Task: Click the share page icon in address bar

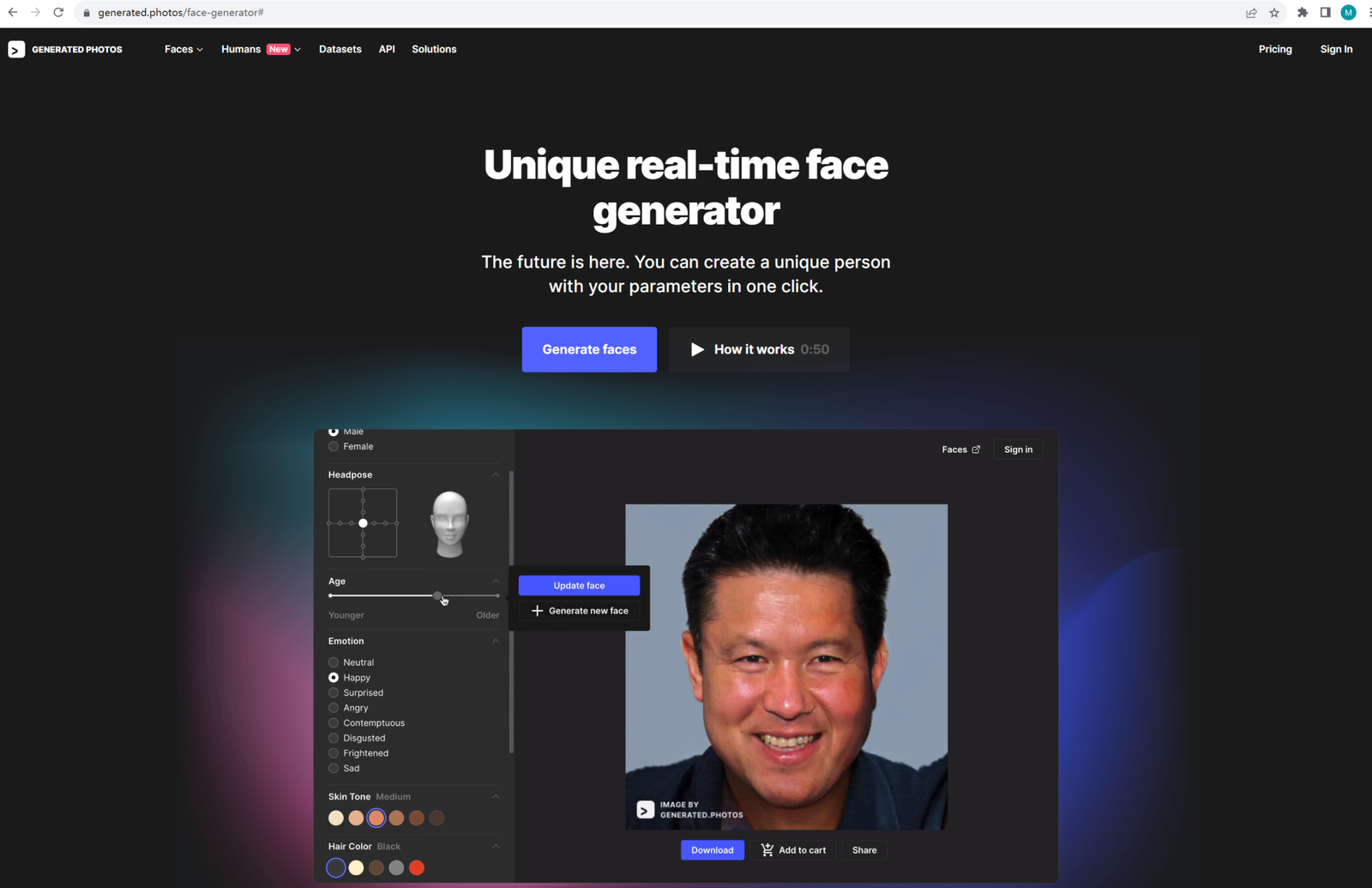Action: point(1251,13)
